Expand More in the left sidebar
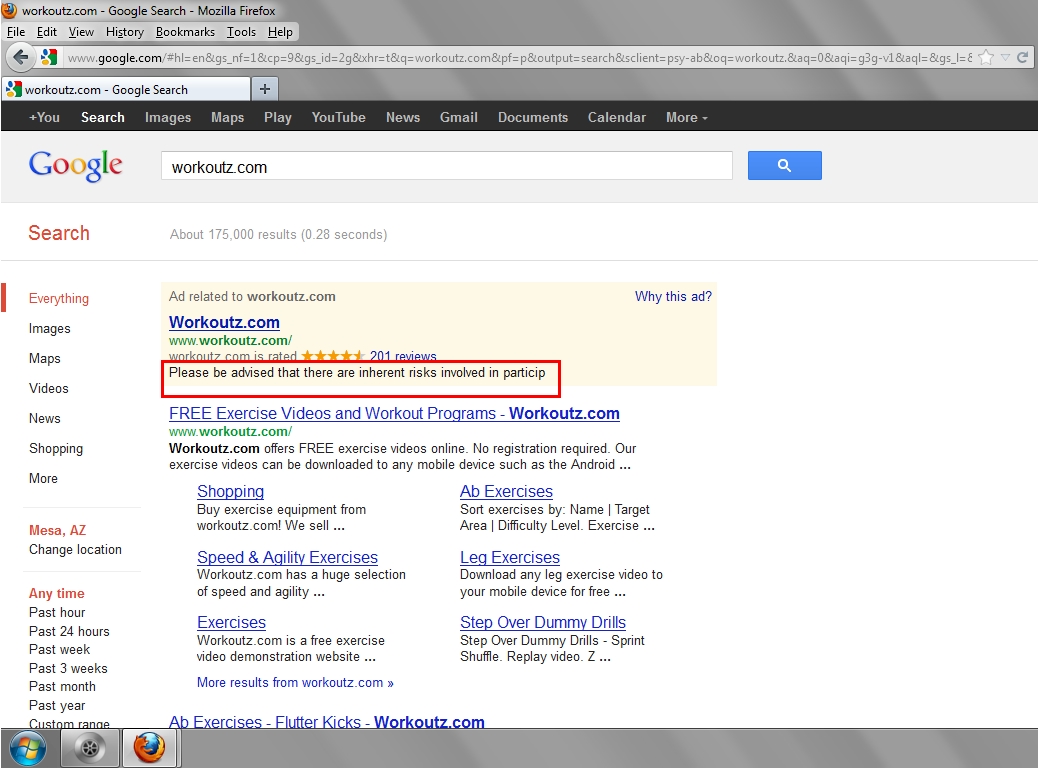Image resolution: width=1038 pixels, height=770 pixels. (43, 478)
